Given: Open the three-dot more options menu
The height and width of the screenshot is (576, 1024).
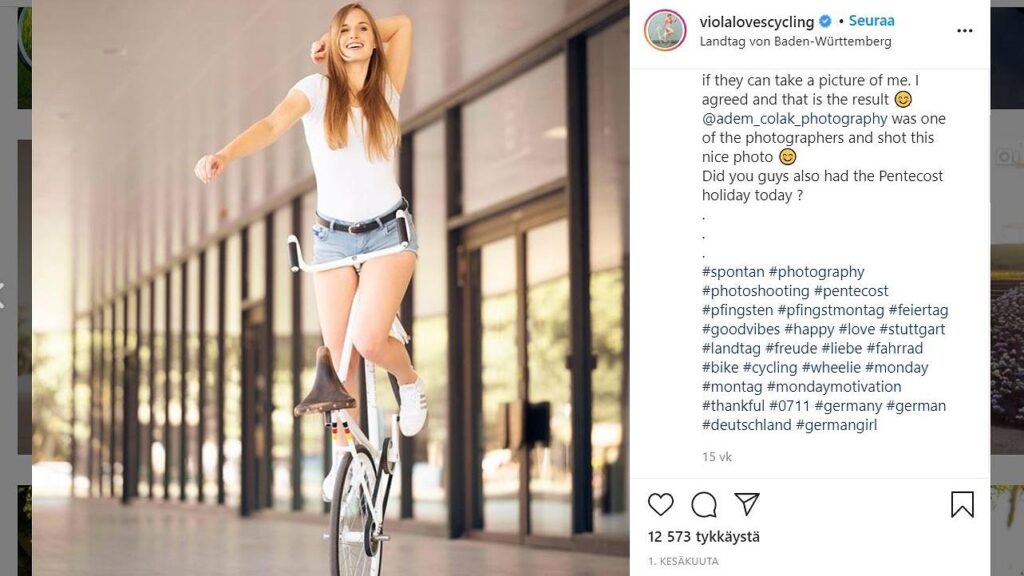Looking at the screenshot, I should (x=964, y=31).
